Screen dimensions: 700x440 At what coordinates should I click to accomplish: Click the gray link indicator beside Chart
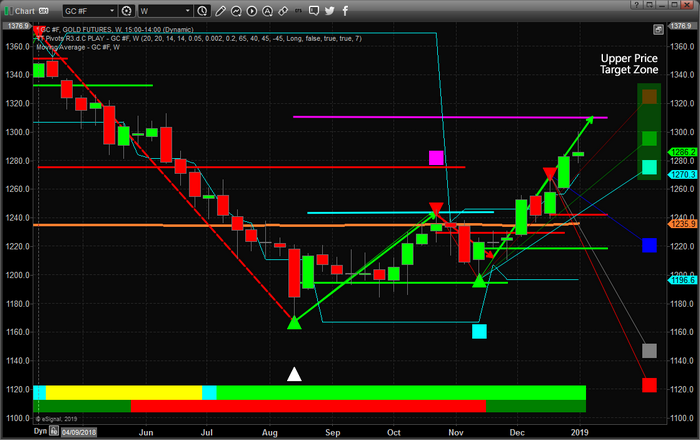coord(11,11)
